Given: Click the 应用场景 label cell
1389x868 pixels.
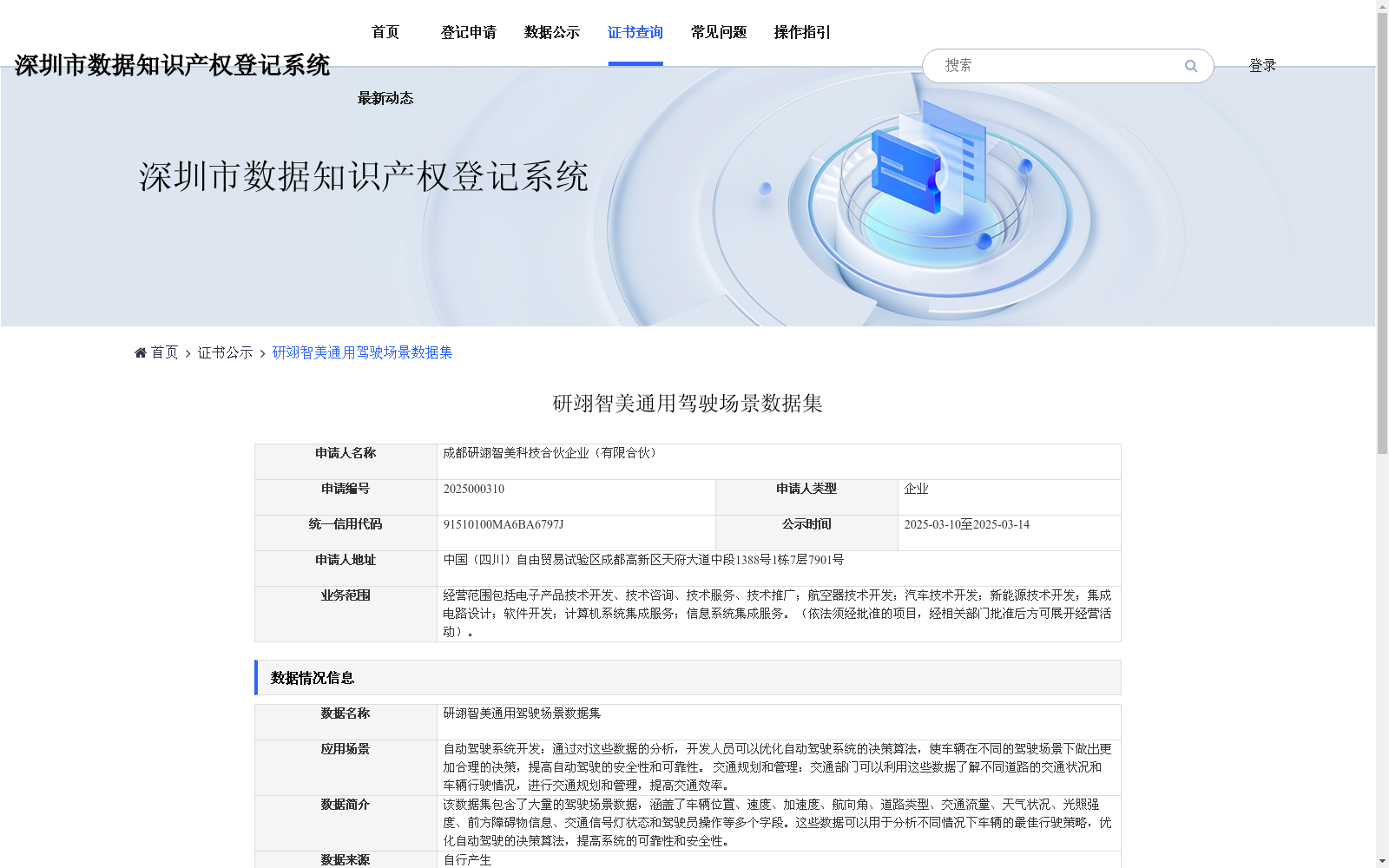Looking at the screenshot, I should (x=346, y=767).
